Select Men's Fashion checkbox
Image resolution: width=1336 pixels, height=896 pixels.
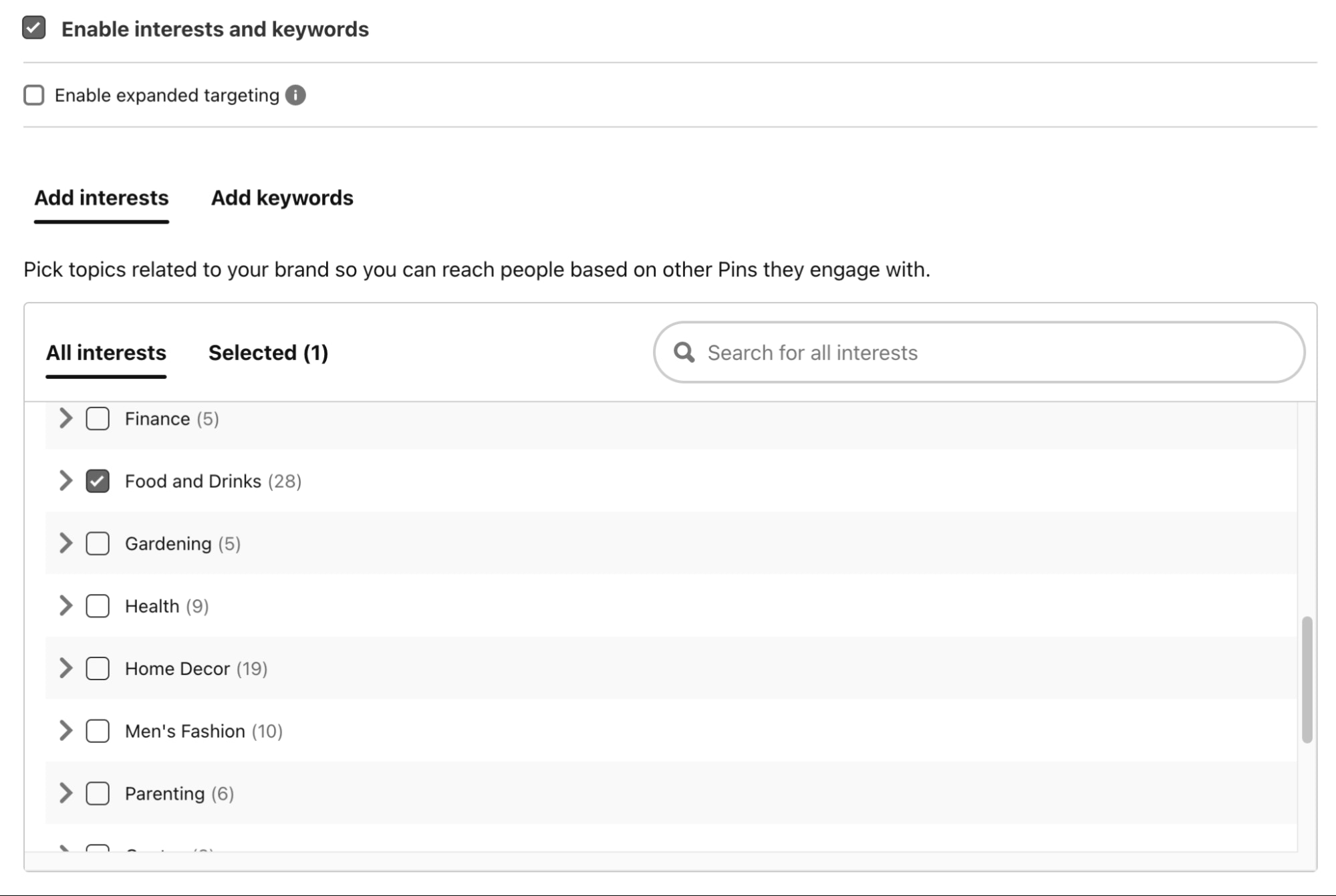coord(98,731)
